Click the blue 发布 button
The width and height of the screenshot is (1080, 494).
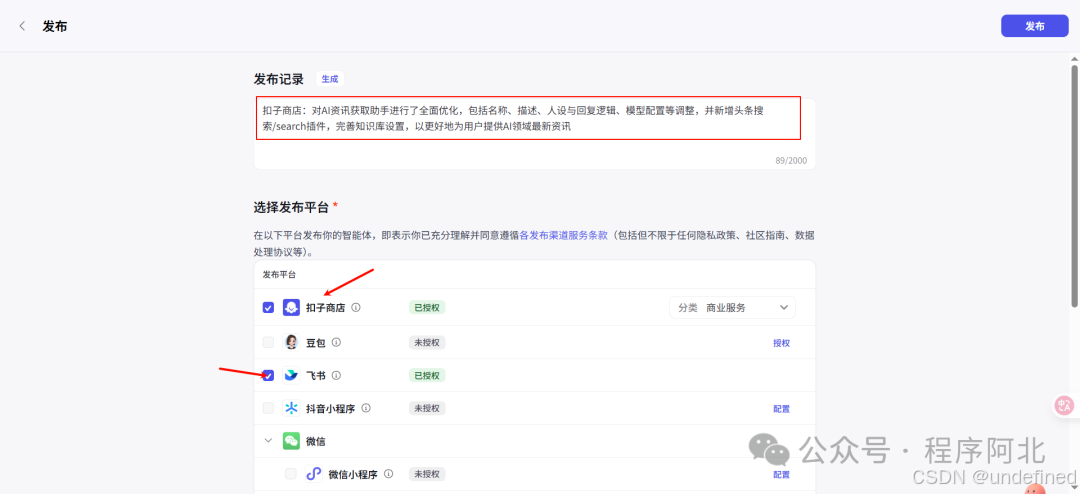click(x=1035, y=26)
